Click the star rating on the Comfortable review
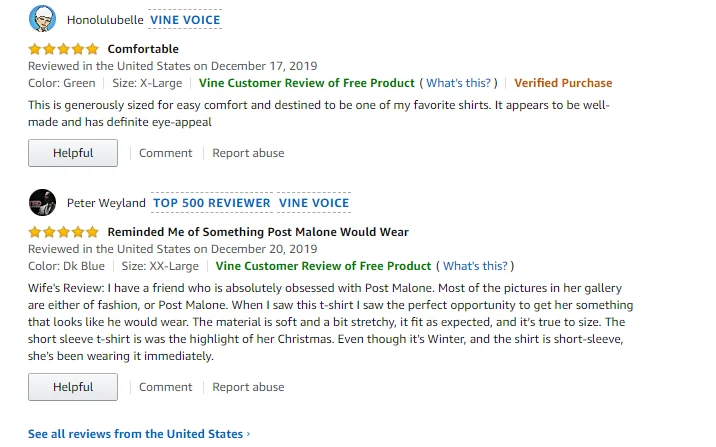The image size is (716, 447). pyautogui.click(x=63, y=49)
